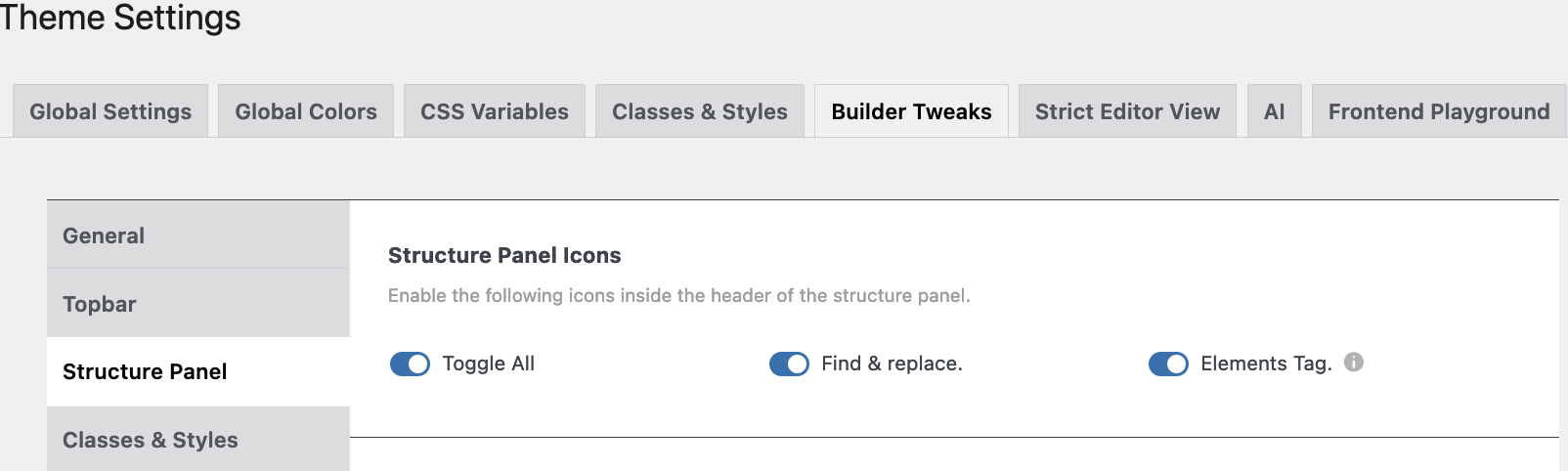
Task: Open the Global Settings tab
Action: (x=110, y=110)
